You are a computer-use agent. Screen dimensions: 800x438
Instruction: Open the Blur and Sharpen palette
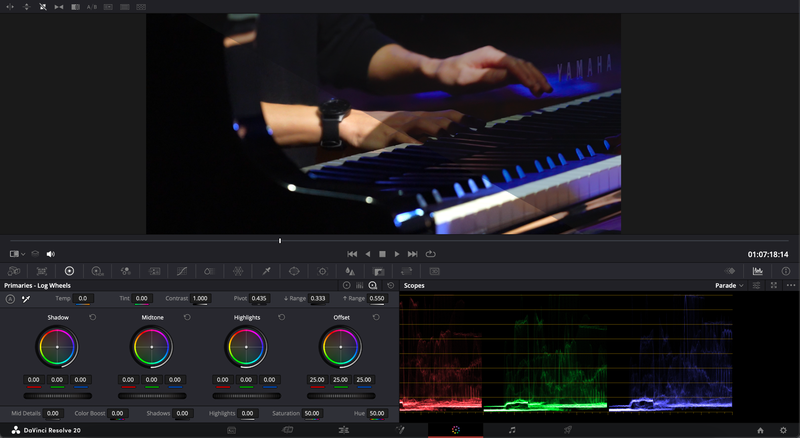(x=350, y=271)
